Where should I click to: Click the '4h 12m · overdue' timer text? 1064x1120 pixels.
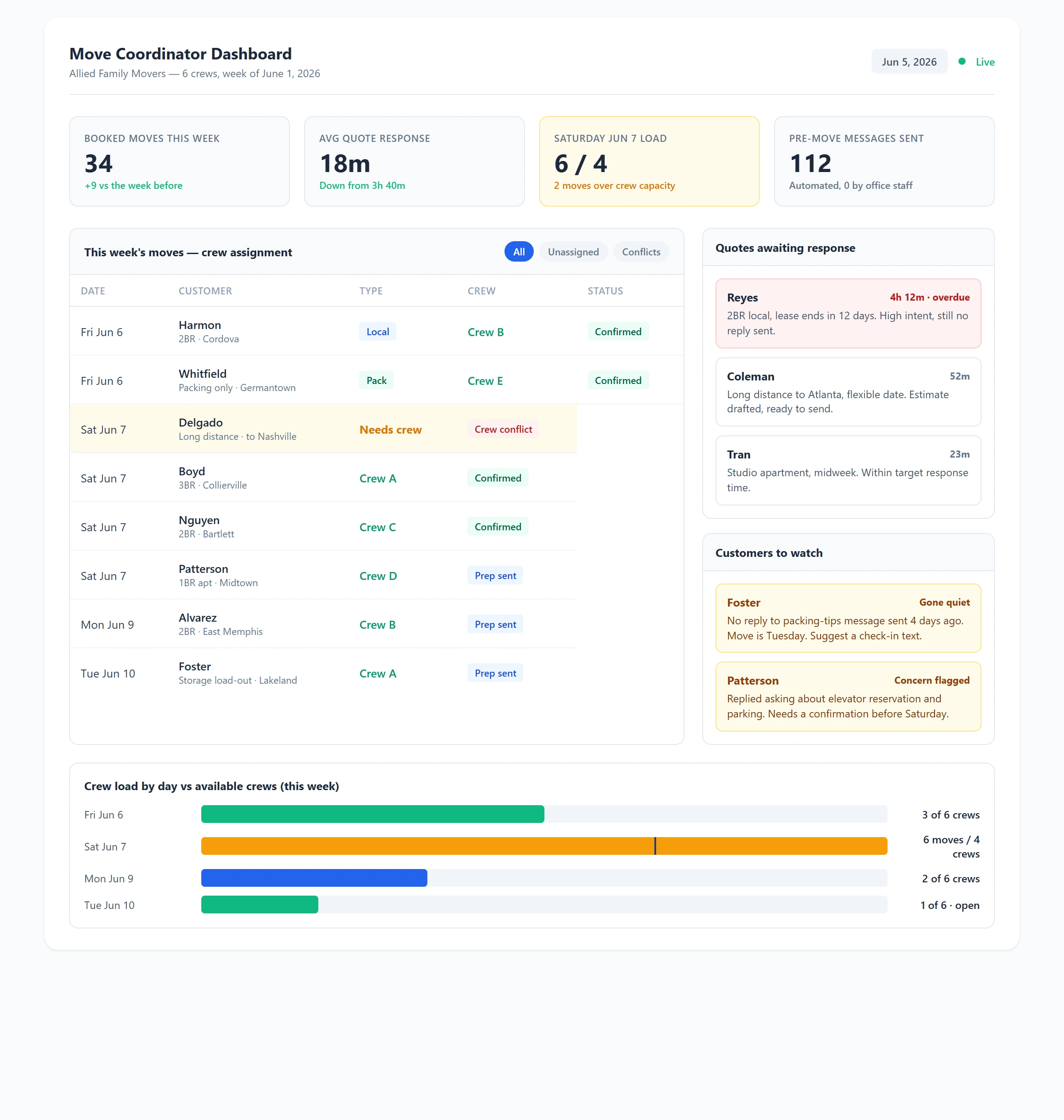pos(930,297)
